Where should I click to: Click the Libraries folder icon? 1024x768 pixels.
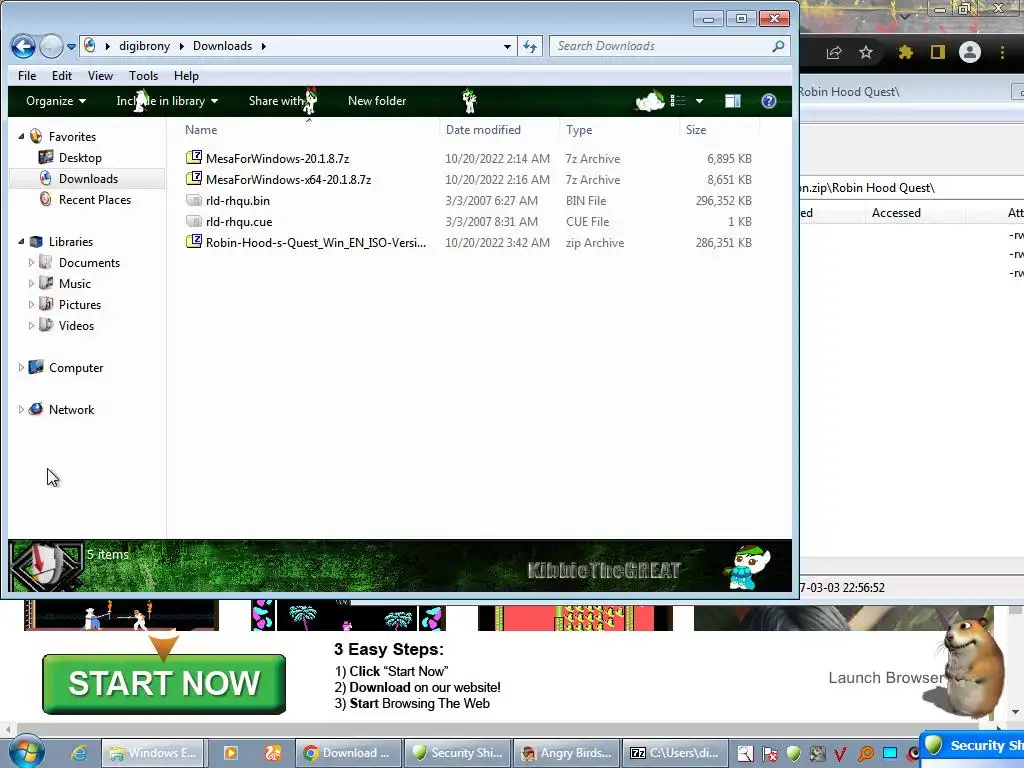(37, 242)
